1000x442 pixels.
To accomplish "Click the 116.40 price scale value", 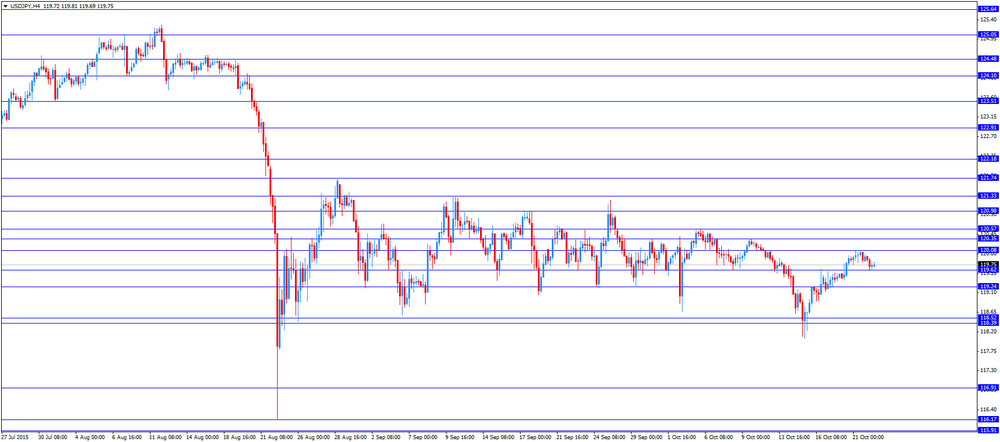I will point(987,409).
